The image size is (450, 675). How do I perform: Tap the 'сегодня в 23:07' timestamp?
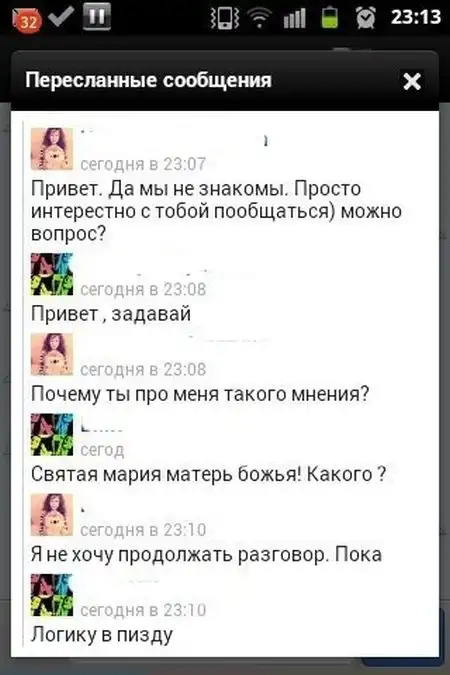pos(143,164)
